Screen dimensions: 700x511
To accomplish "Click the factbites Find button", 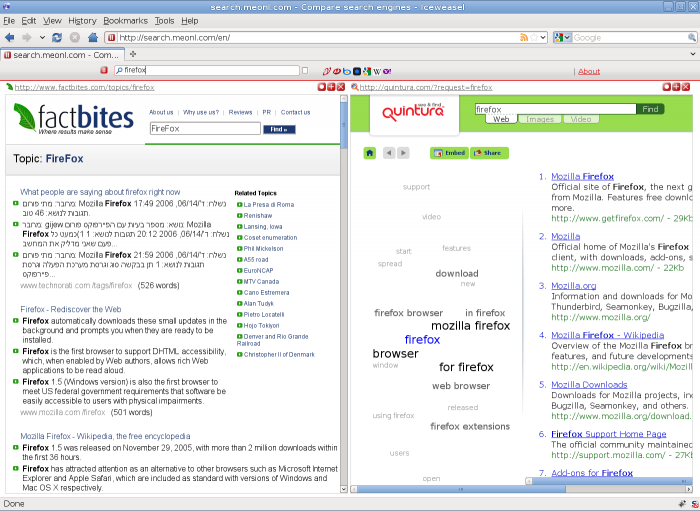I will [x=279, y=129].
